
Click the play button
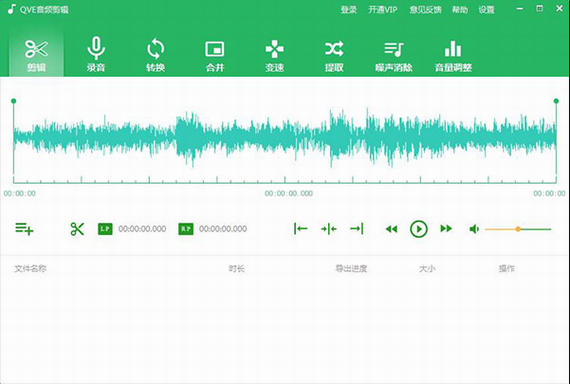(419, 229)
